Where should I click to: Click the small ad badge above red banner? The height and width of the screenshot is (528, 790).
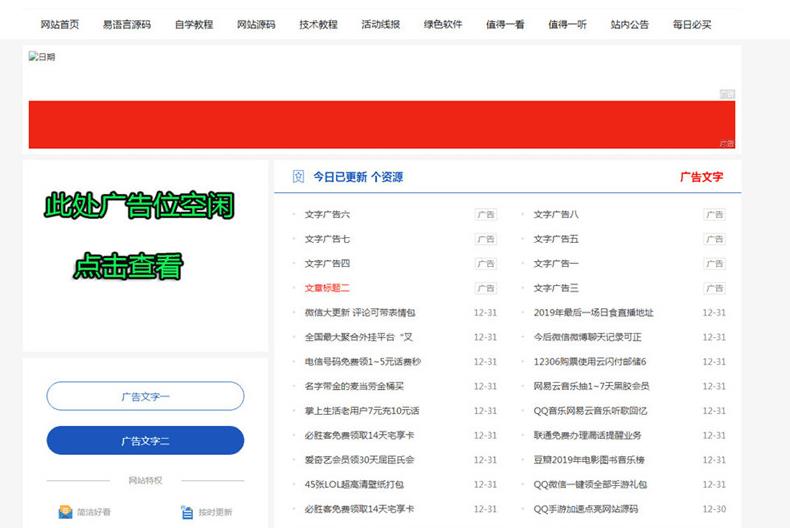(727, 94)
